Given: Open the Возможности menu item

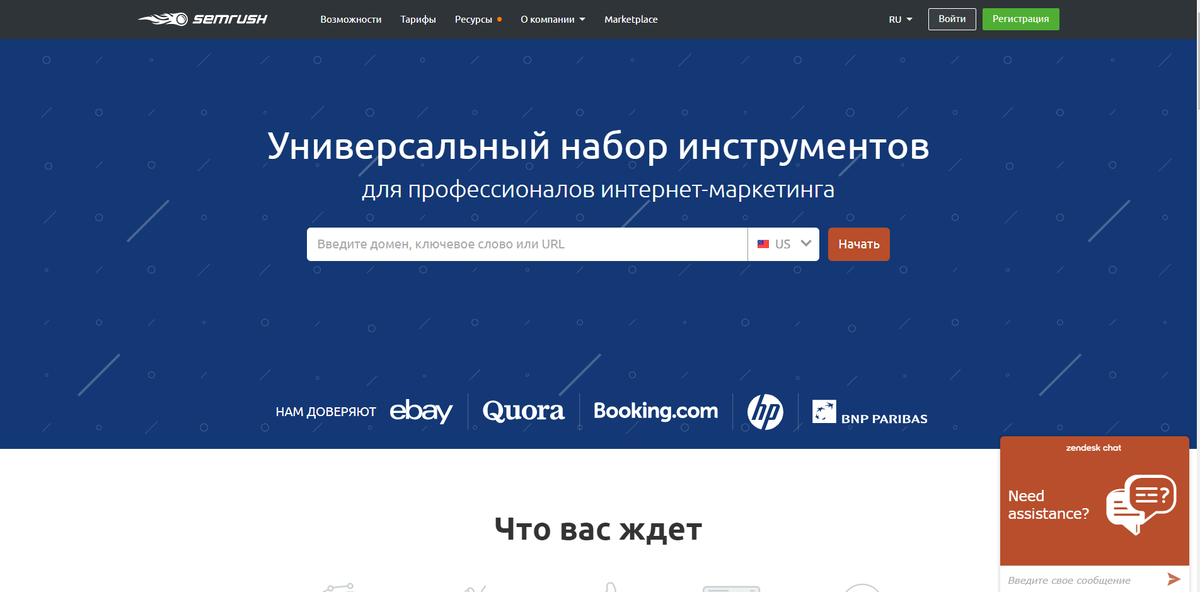Looking at the screenshot, I should click(x=351, y=19).
